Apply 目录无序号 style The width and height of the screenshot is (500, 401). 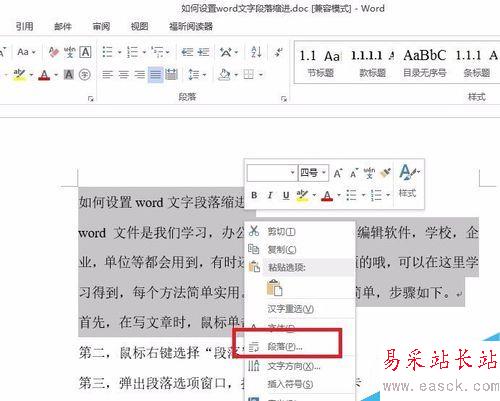pos(424,63)
